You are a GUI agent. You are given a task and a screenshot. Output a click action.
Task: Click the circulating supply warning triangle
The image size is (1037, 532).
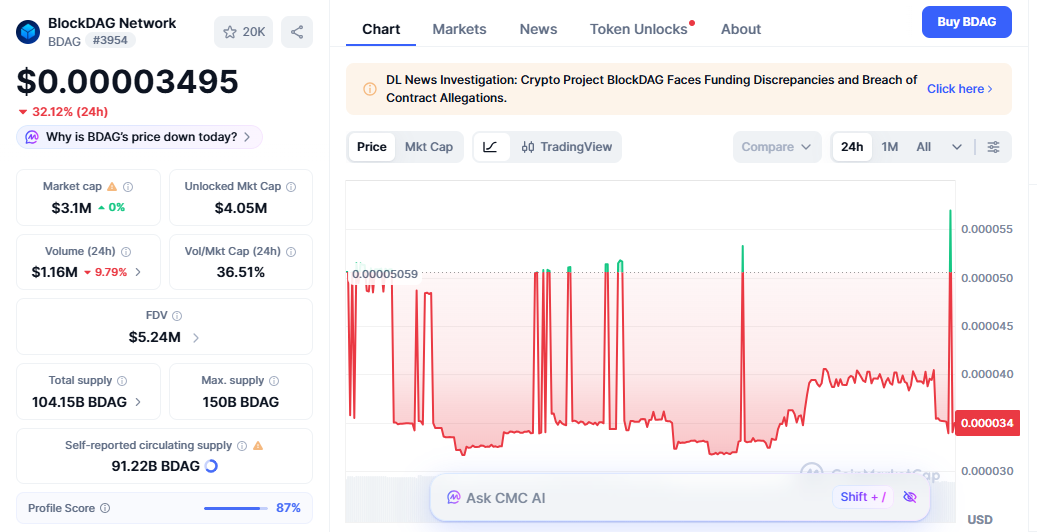point(258,445)
